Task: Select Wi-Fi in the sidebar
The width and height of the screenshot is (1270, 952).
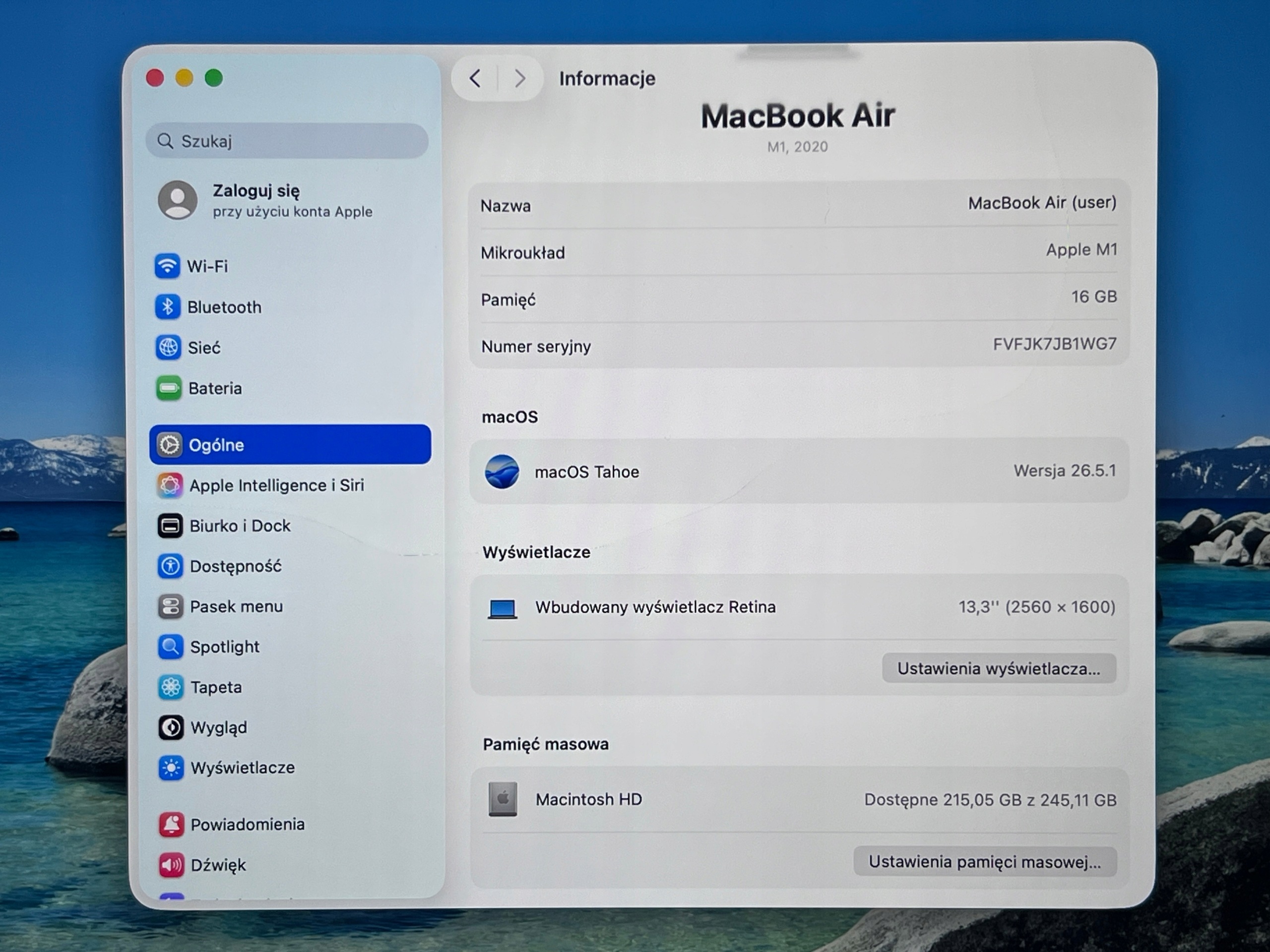Action: pyautogui.click(x=290, y=266)
